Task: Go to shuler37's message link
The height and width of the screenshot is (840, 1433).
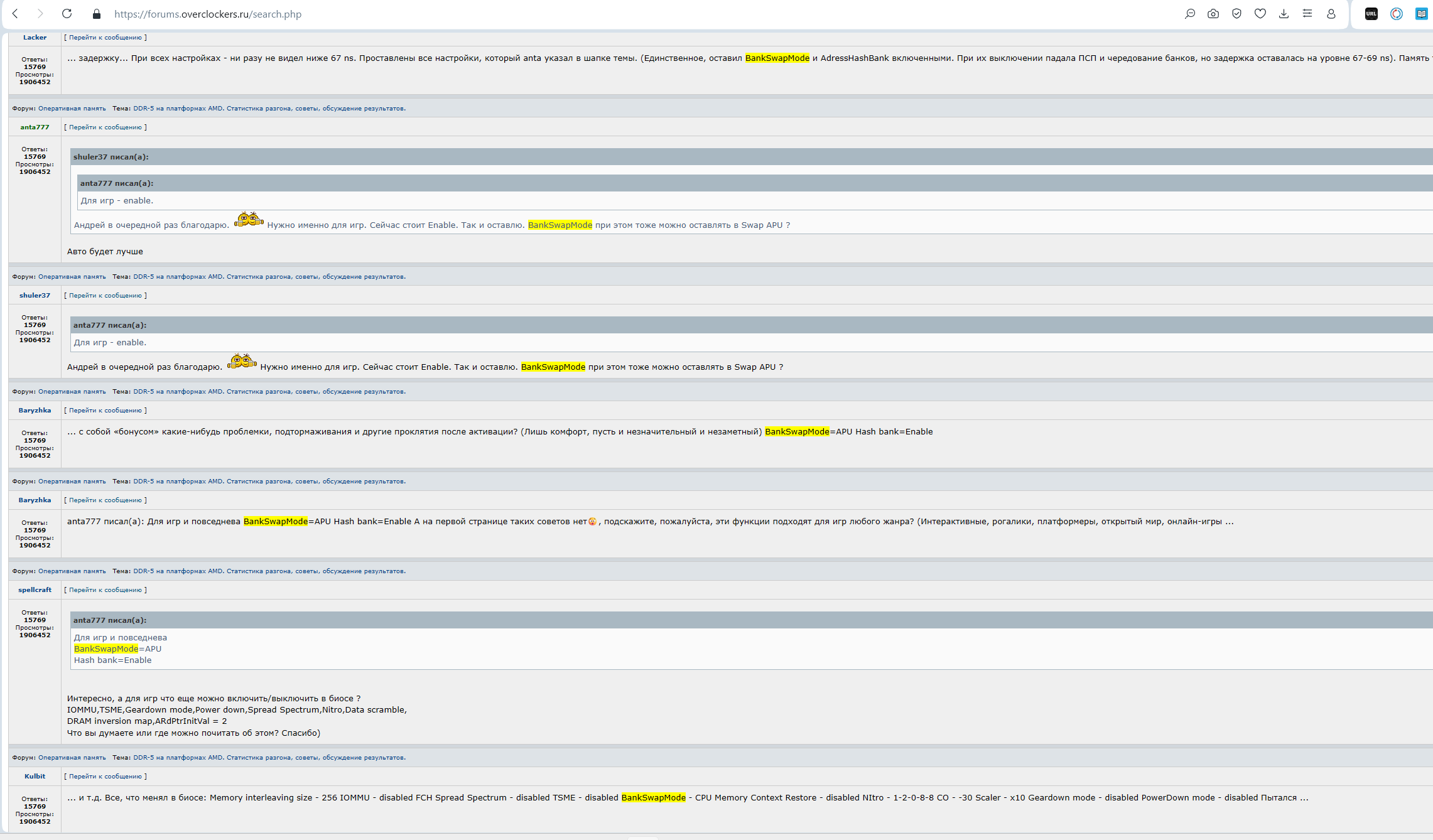Action: [105, 296]
